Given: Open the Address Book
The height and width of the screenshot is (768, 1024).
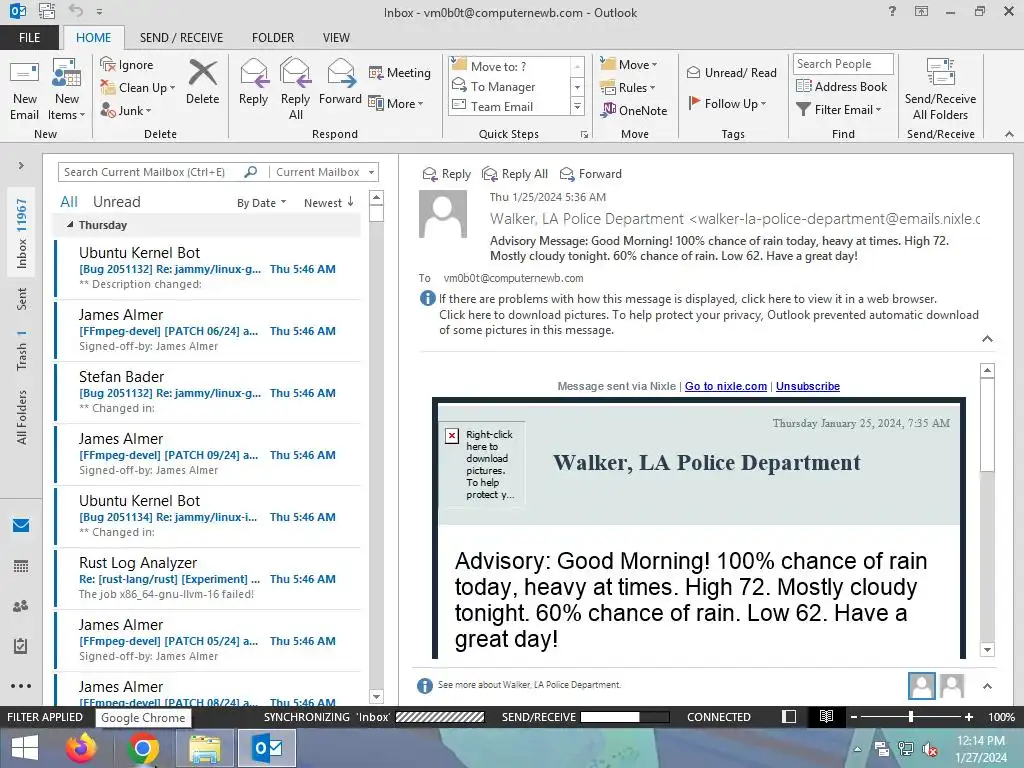Looking at the screenshot, I should click(x=841, y=86).
